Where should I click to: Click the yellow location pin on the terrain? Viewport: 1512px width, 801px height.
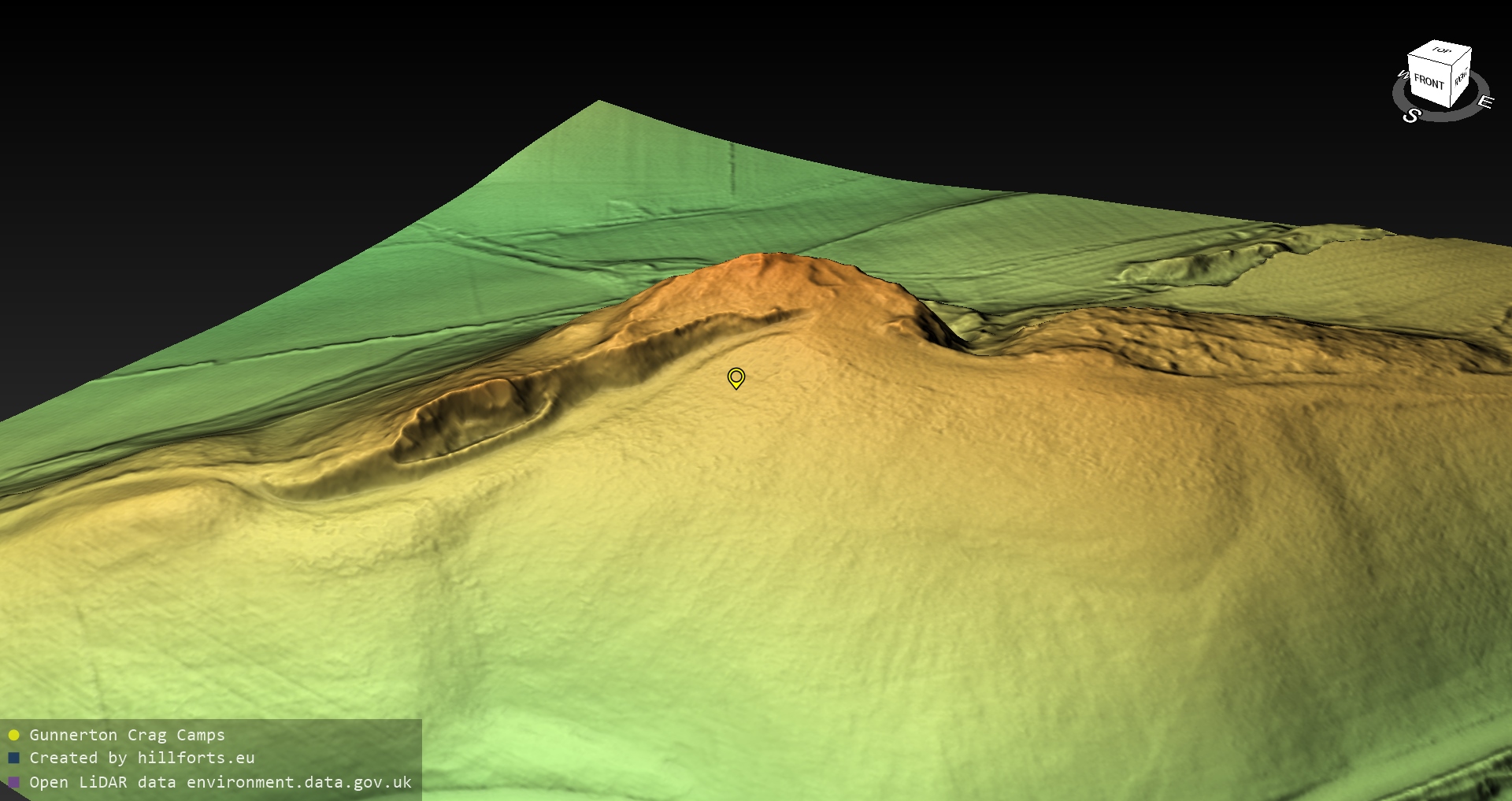coord(736,378)
